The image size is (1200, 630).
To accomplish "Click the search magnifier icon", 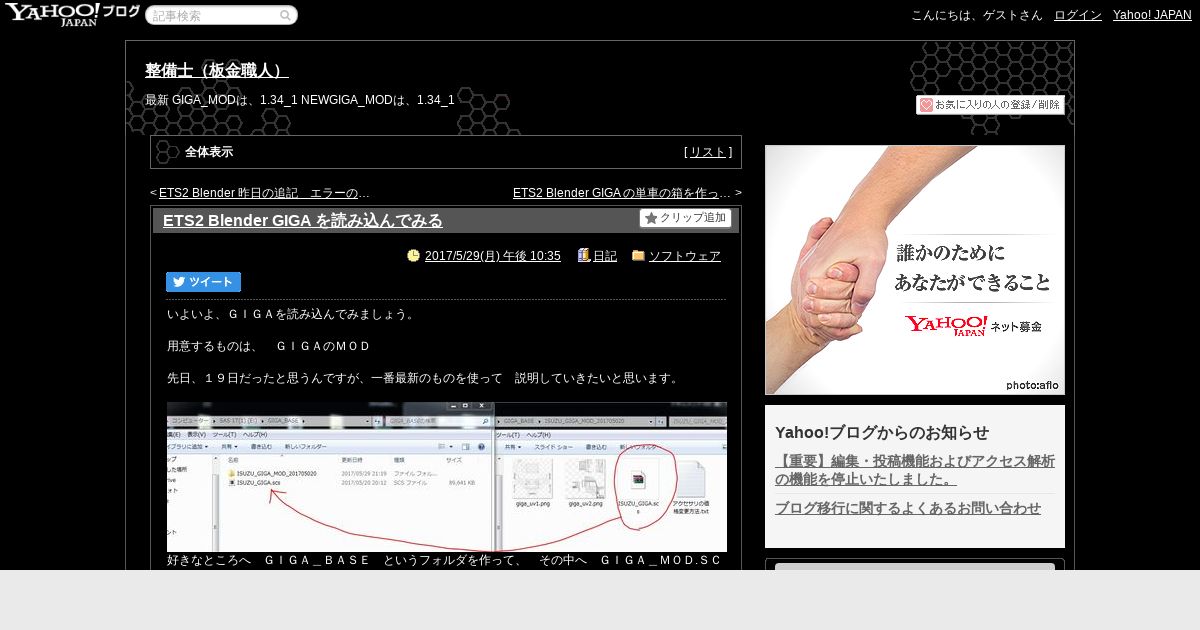I will tap(285, 15).
